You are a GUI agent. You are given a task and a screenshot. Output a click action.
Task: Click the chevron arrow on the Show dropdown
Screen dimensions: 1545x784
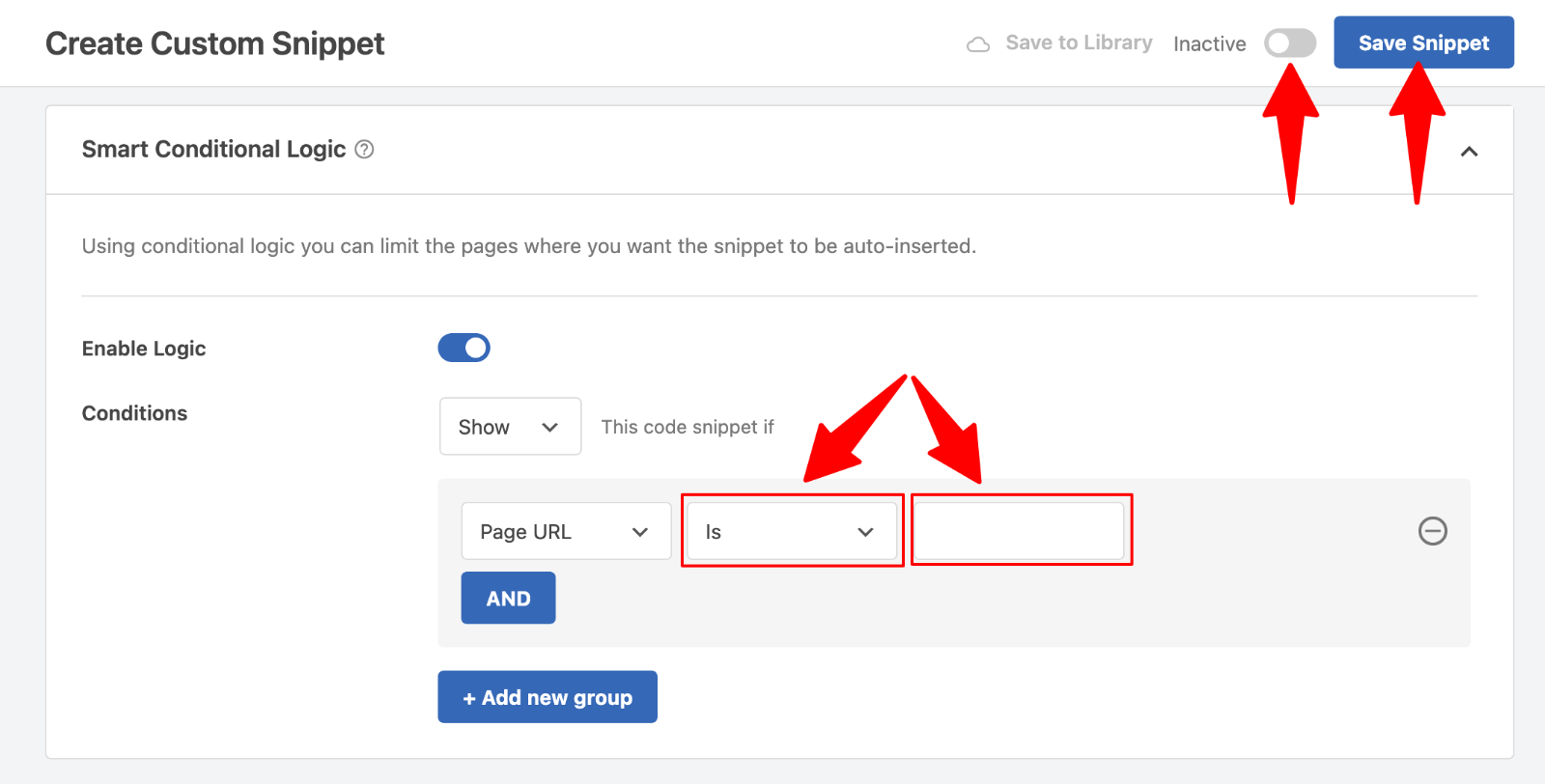click(551, 426)
